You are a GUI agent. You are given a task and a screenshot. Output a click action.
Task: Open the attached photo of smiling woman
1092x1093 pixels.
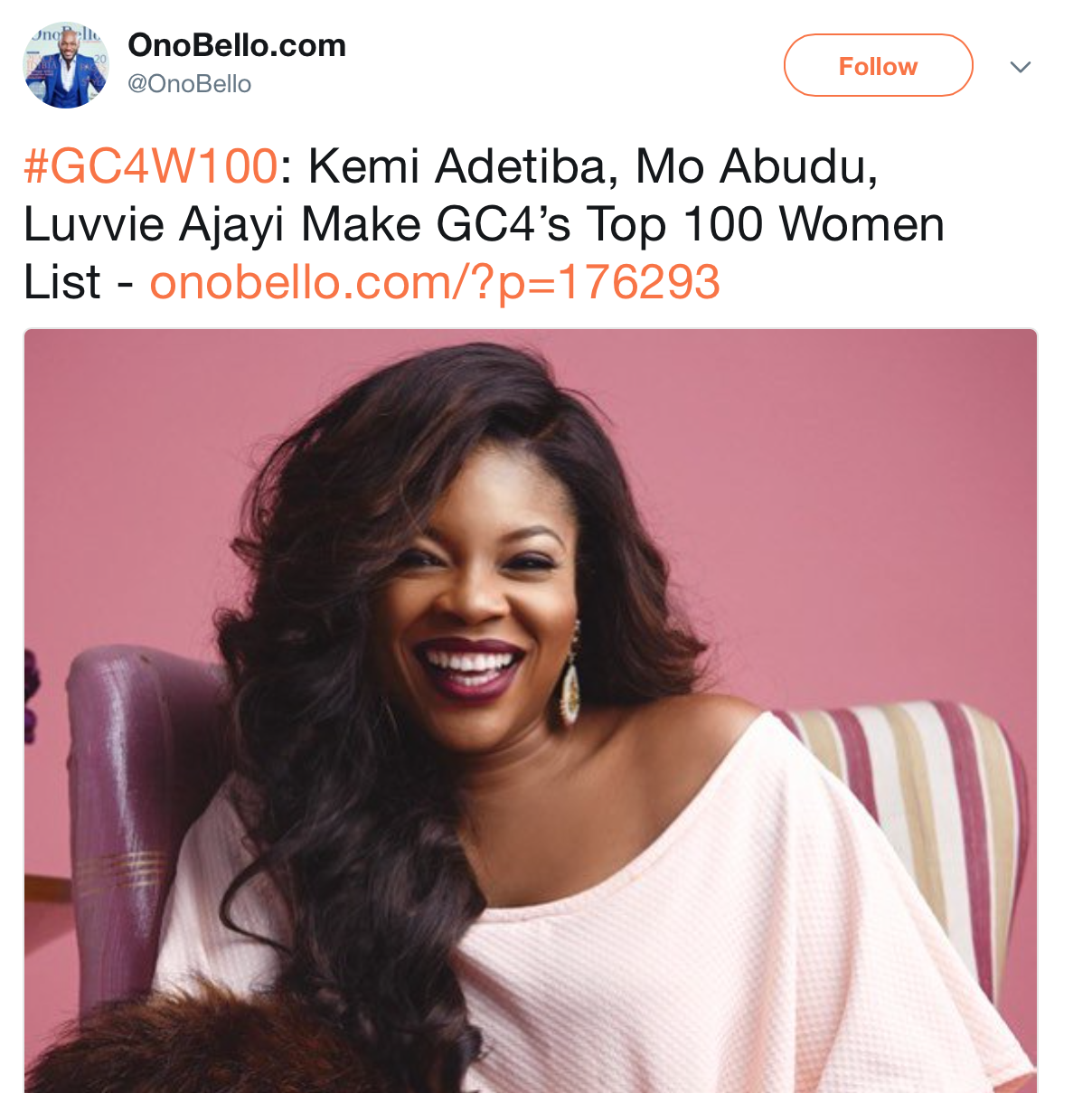(531, 711)
